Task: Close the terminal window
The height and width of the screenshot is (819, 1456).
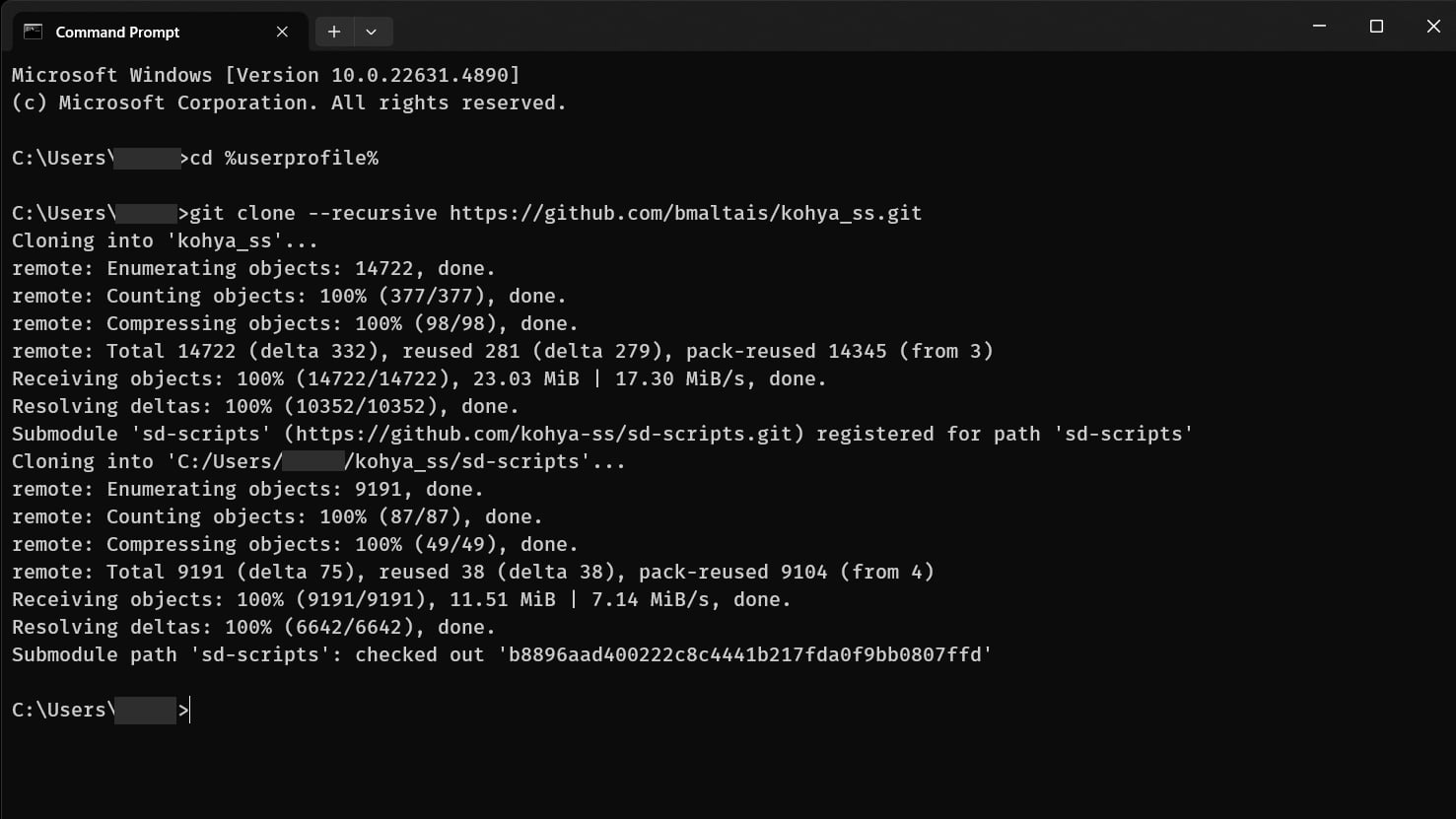Action: [x=1432, y=26]
